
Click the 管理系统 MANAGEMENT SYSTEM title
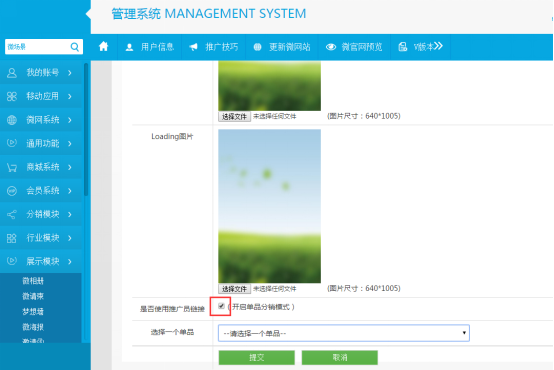click(209, 14)
